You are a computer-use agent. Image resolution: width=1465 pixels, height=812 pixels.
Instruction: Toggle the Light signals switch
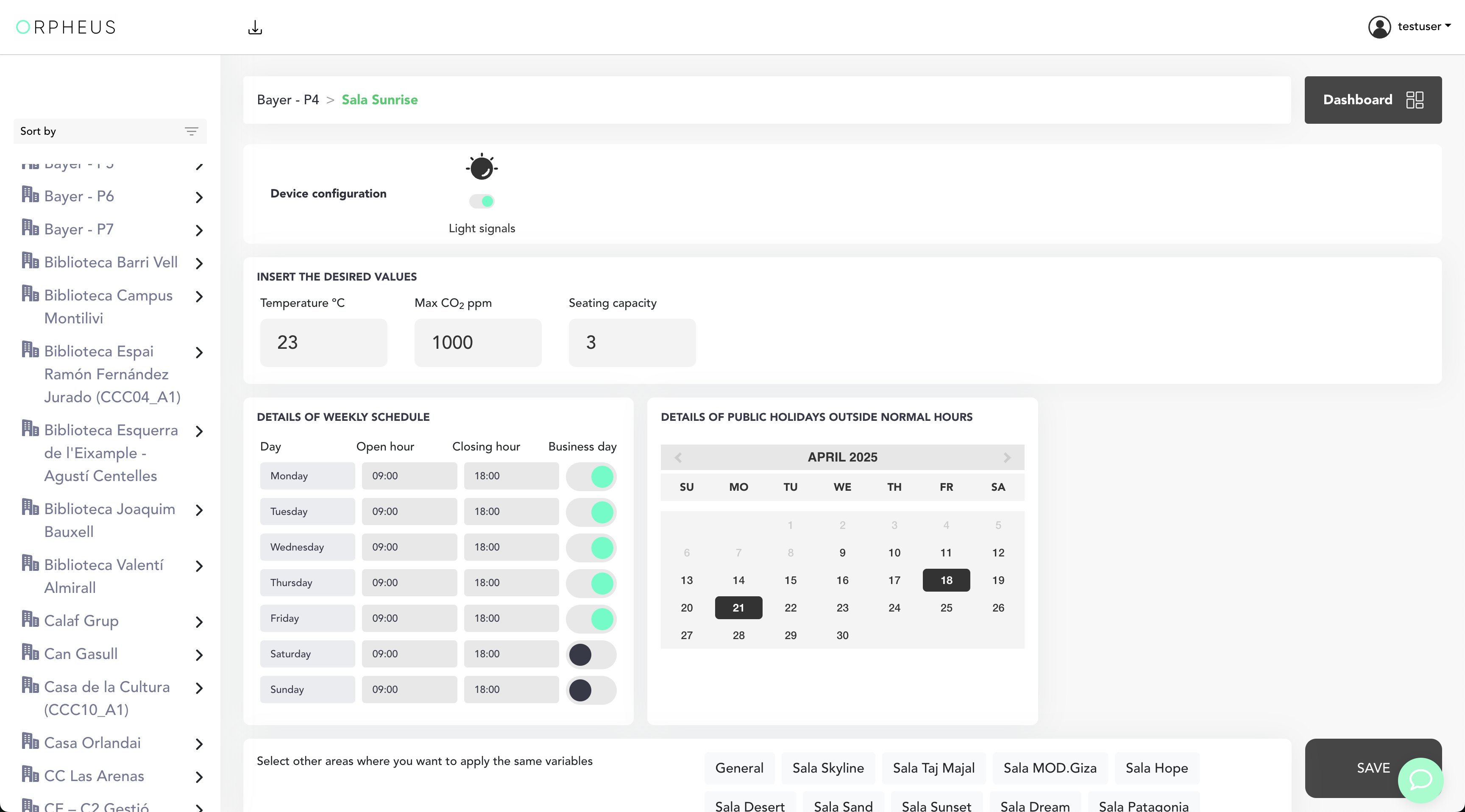click(482, 201)
